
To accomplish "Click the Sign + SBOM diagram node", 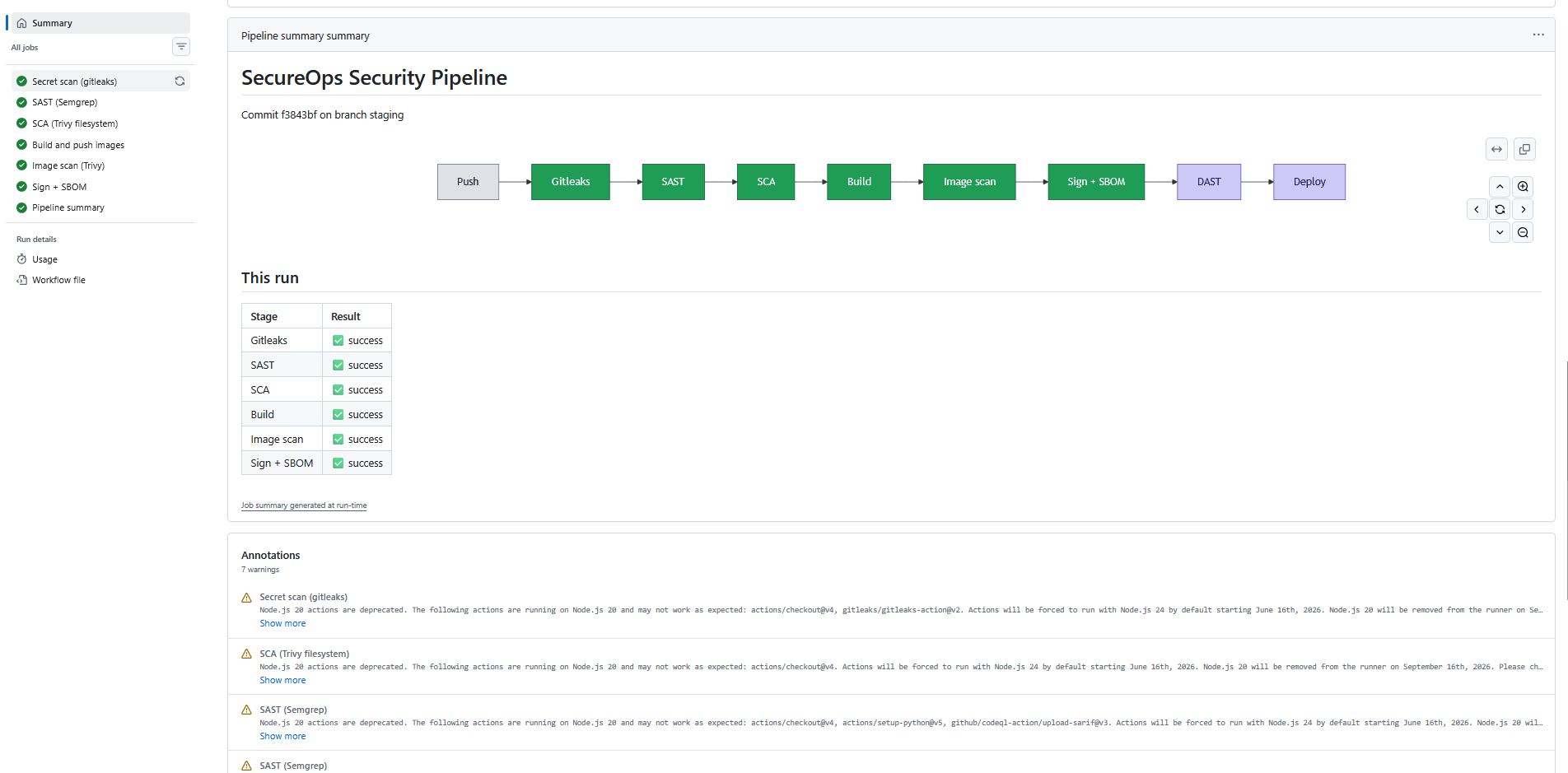I will pos(1096,182).
